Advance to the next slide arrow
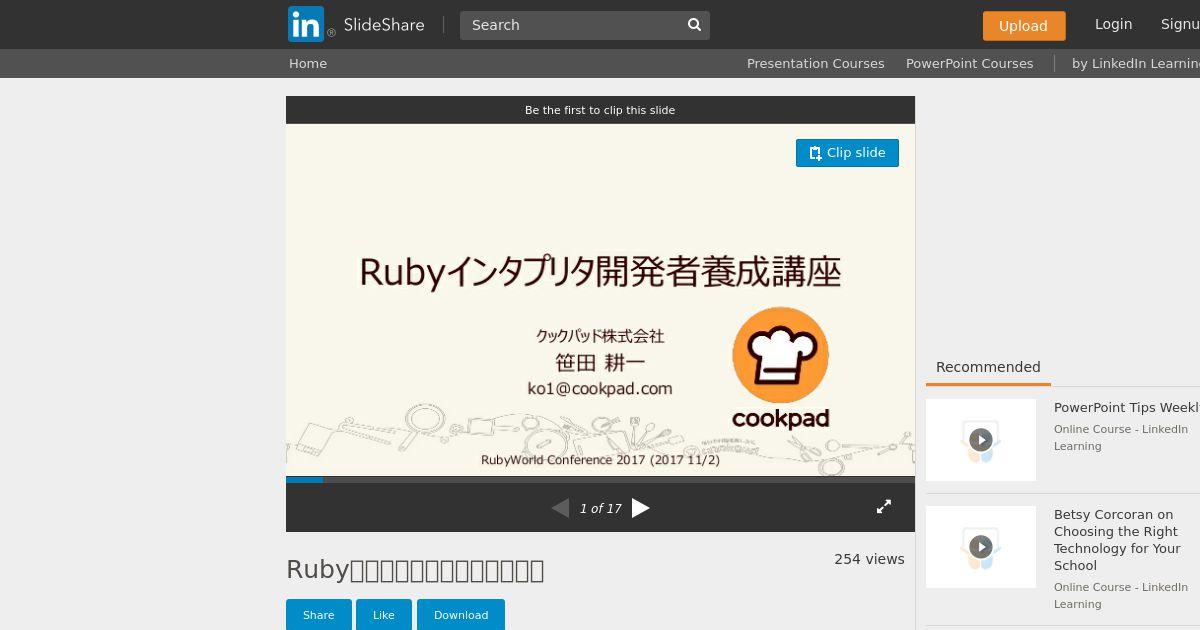This screenshot has width=1200, height=630. pyautogui.click(x=641, y=508)
